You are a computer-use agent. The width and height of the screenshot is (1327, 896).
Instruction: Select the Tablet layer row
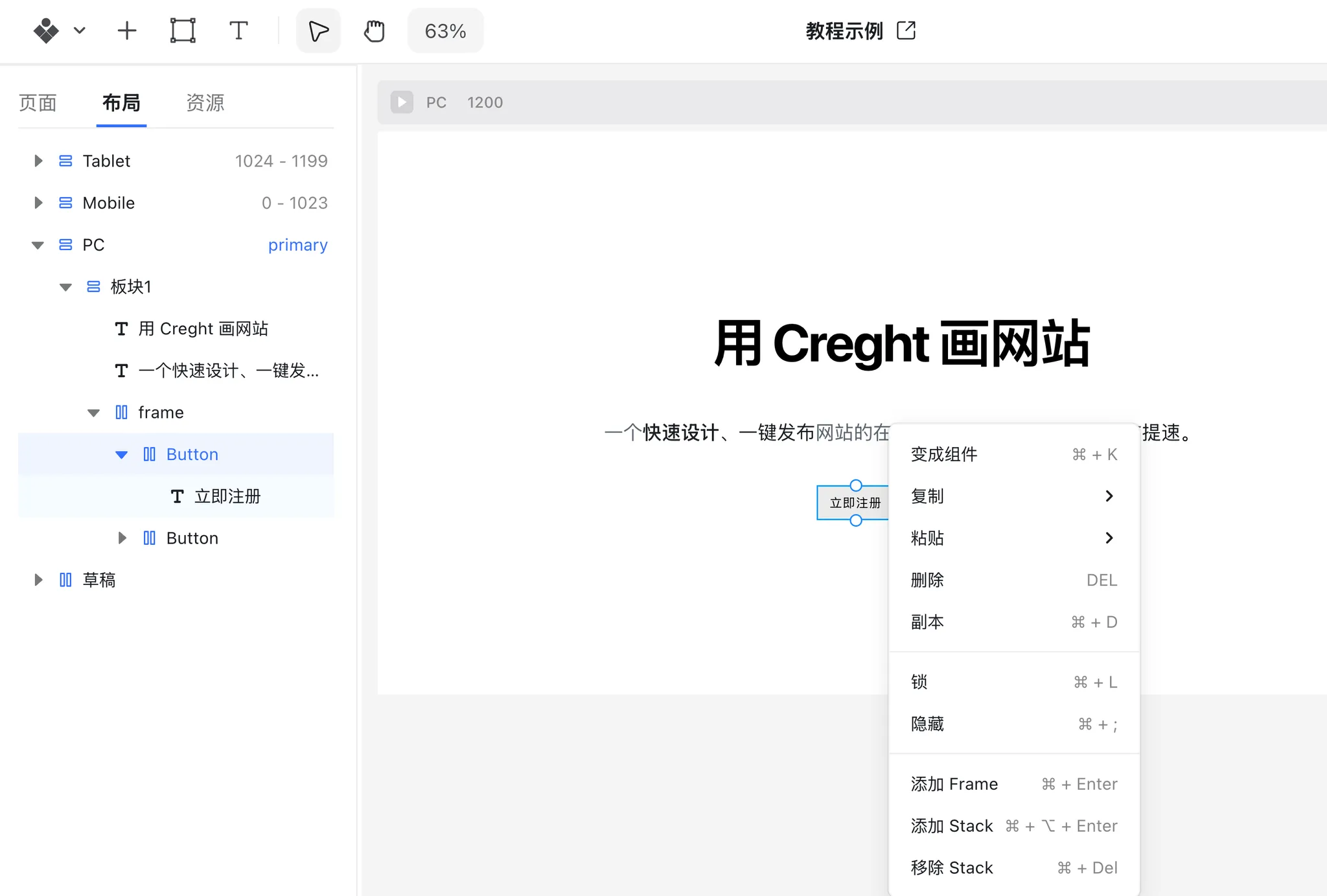(176, 161)
